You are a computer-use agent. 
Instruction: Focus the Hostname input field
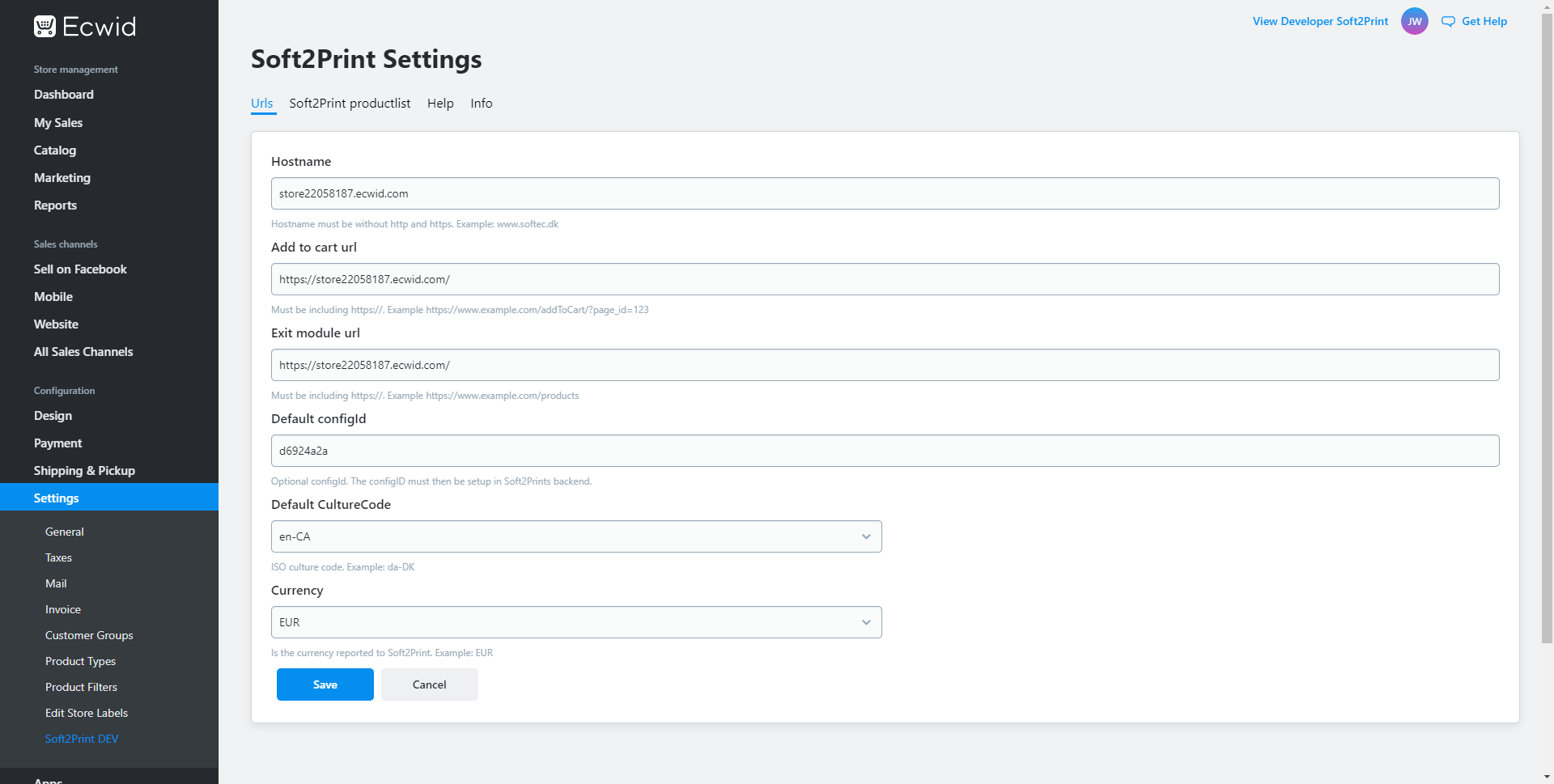pyautogui.click(x=885, y=193)
